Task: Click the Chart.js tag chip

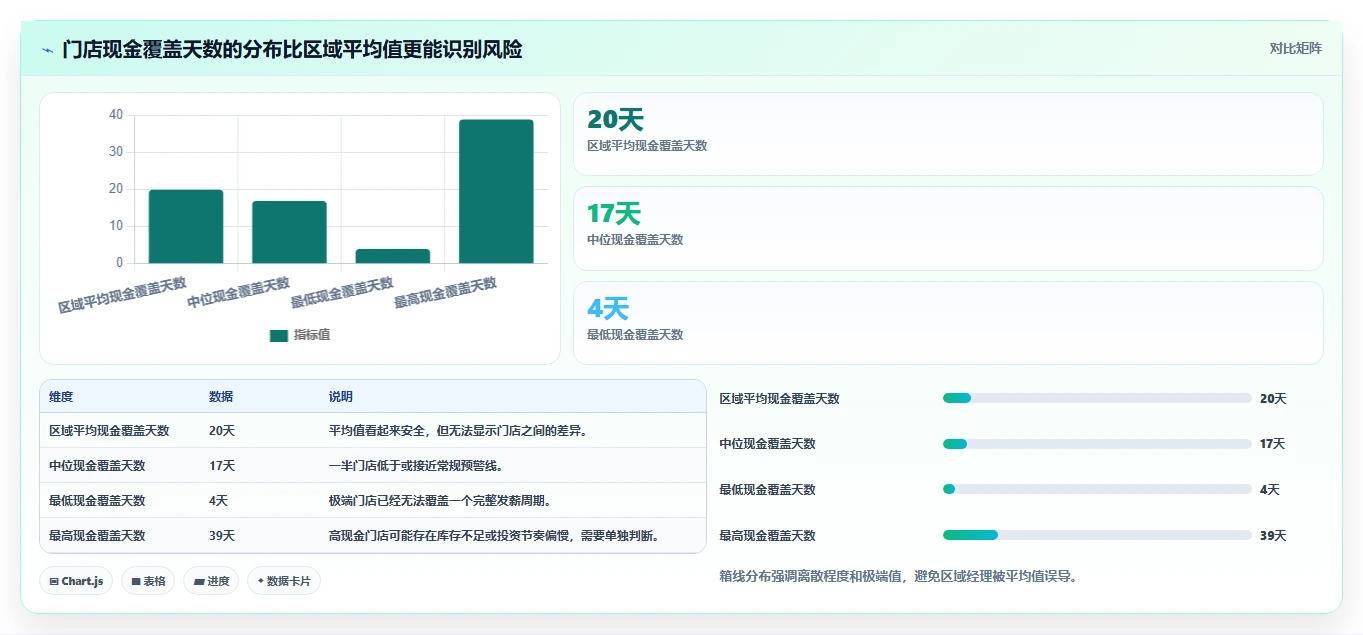Action: 76,581
